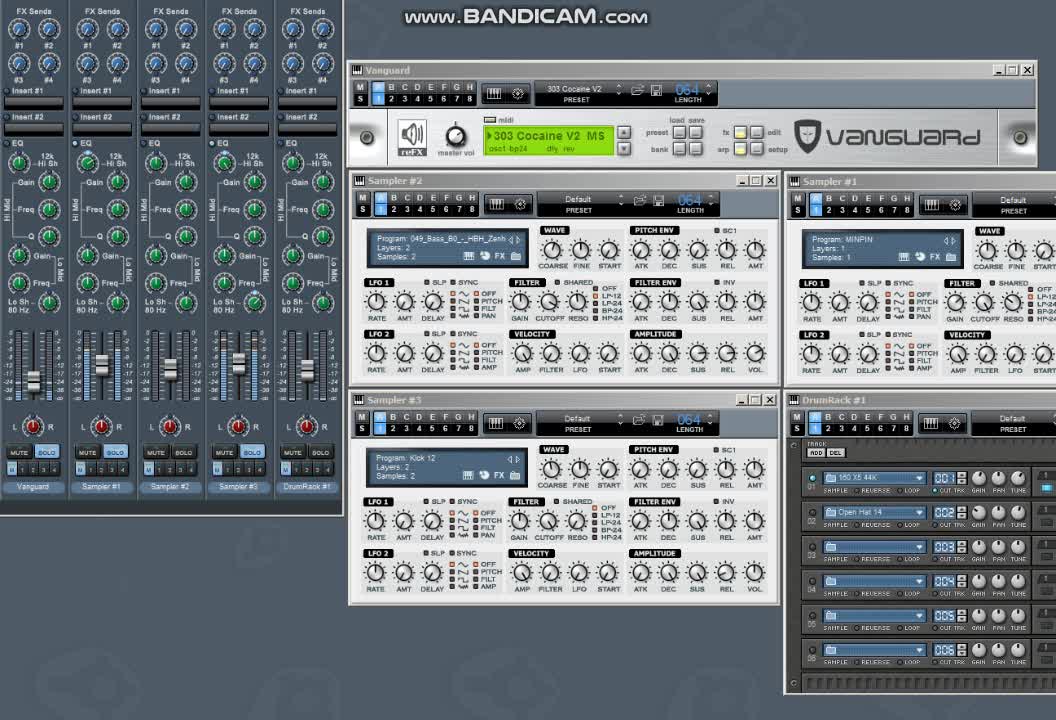The height and width of the screenshot is (720, 1056).
Task: Open the gear settings icon in Sampler #3
Action: [520, 423]
